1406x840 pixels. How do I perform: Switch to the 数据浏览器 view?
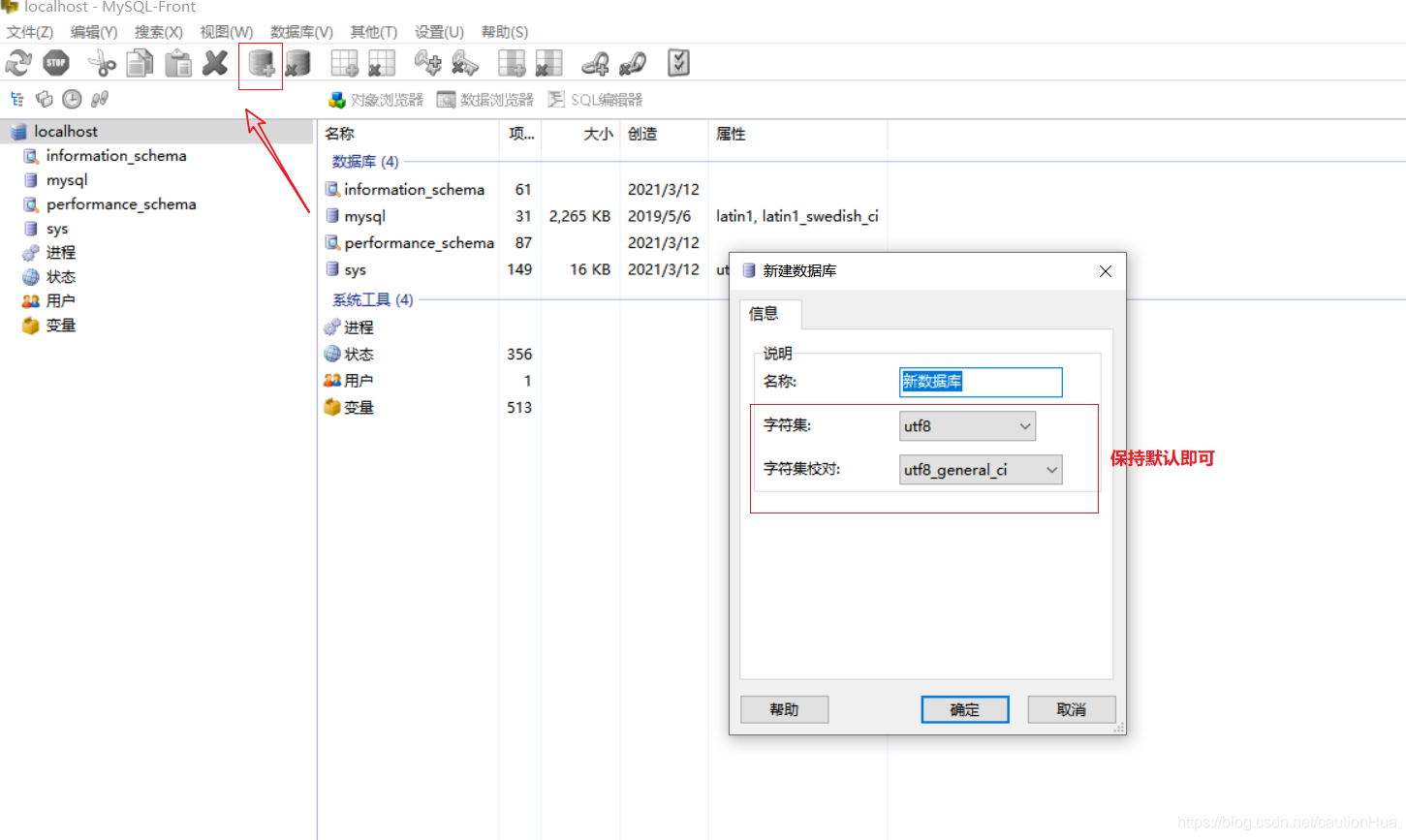[485, 100]
